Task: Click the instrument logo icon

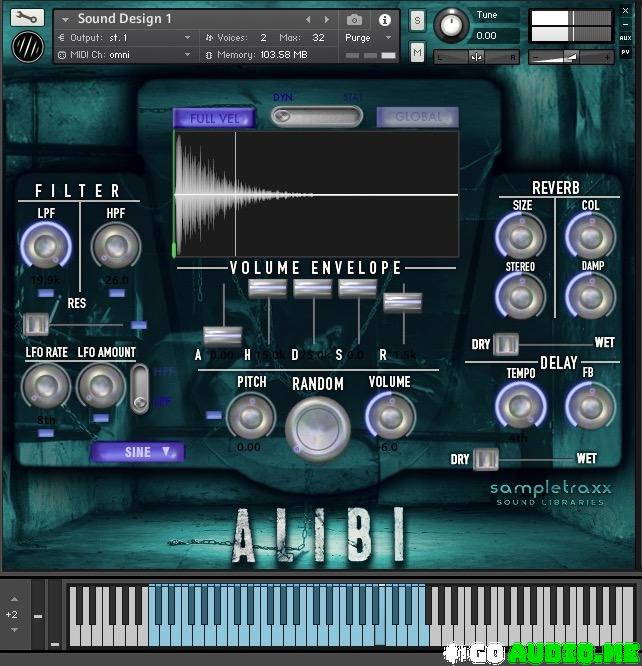Action: click(28, 47)
